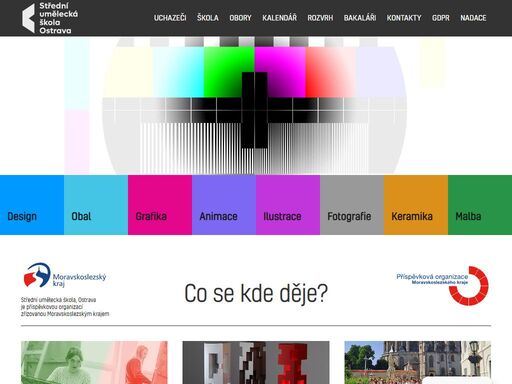Open the KALENDÁŘ page

(x=279, y=18)
